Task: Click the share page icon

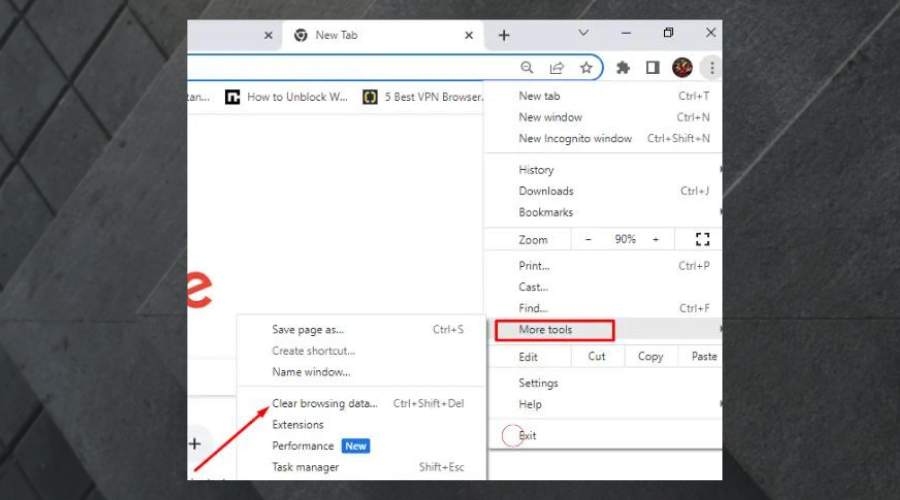Action: [556, 68]
